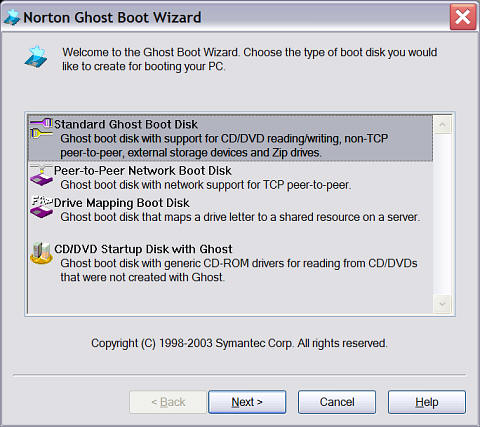Click the Norton Ghost title bar icon
This screenshot has width=480, height=427.
[x=12, y=17]
